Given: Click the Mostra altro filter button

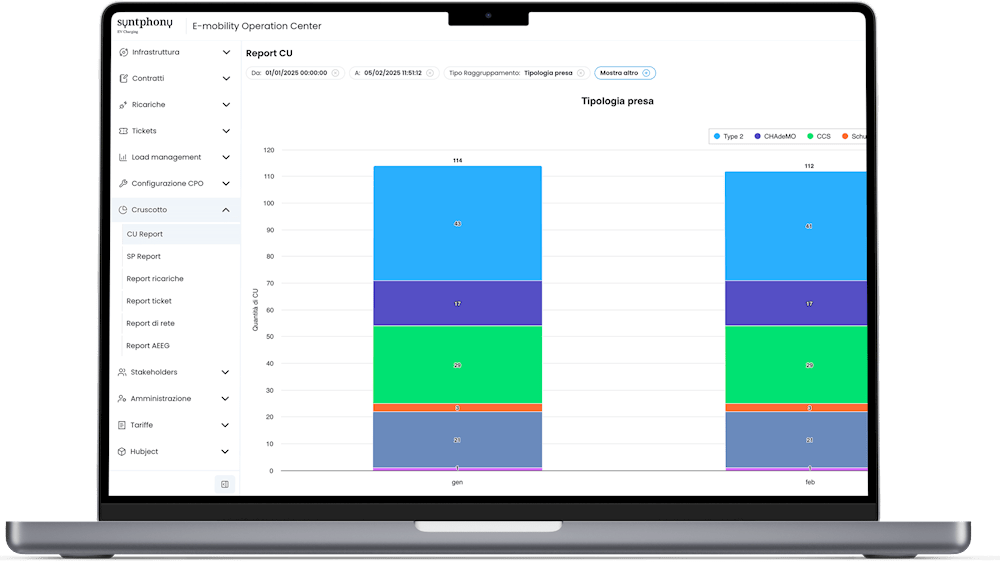Looking at the screenshot, I should point(624,73).
